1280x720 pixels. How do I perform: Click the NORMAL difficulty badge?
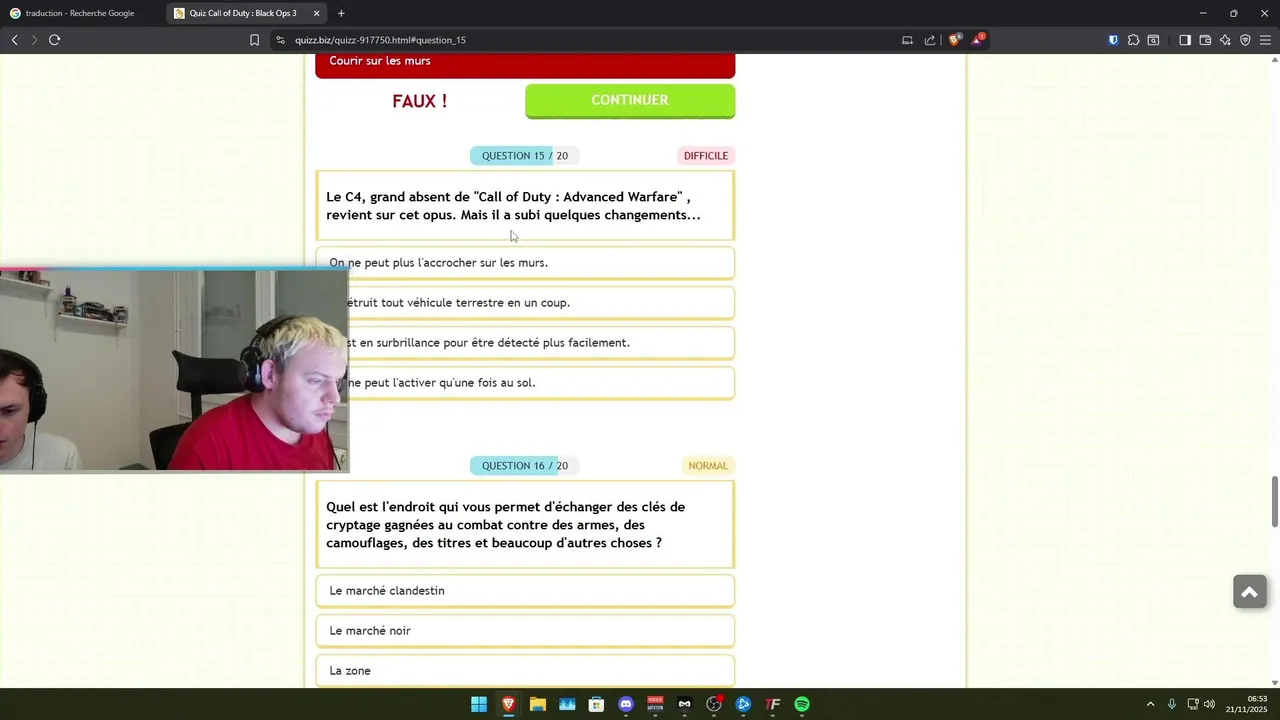[708, 466]
